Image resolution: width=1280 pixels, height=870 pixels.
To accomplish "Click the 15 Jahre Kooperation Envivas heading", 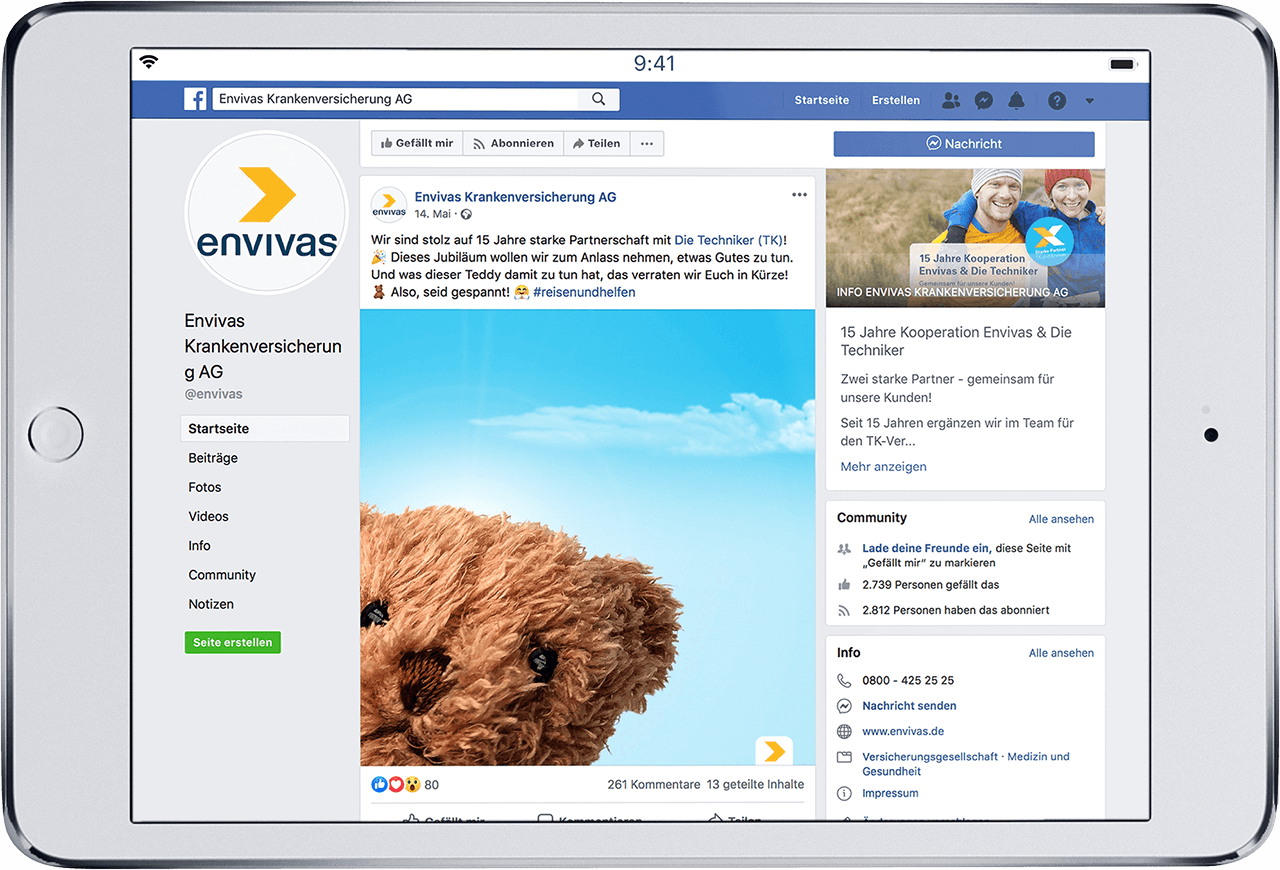I will [x=955, y=341].
